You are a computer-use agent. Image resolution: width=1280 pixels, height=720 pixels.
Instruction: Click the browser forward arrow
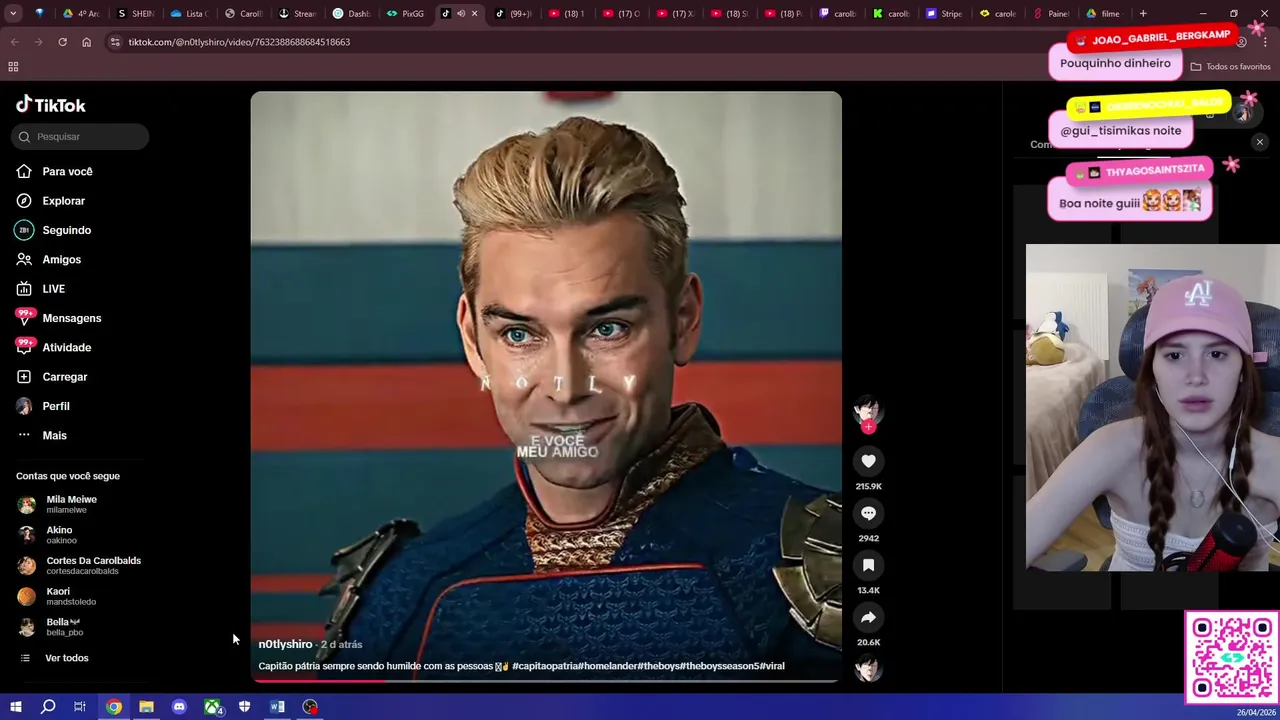pos(38,42)
